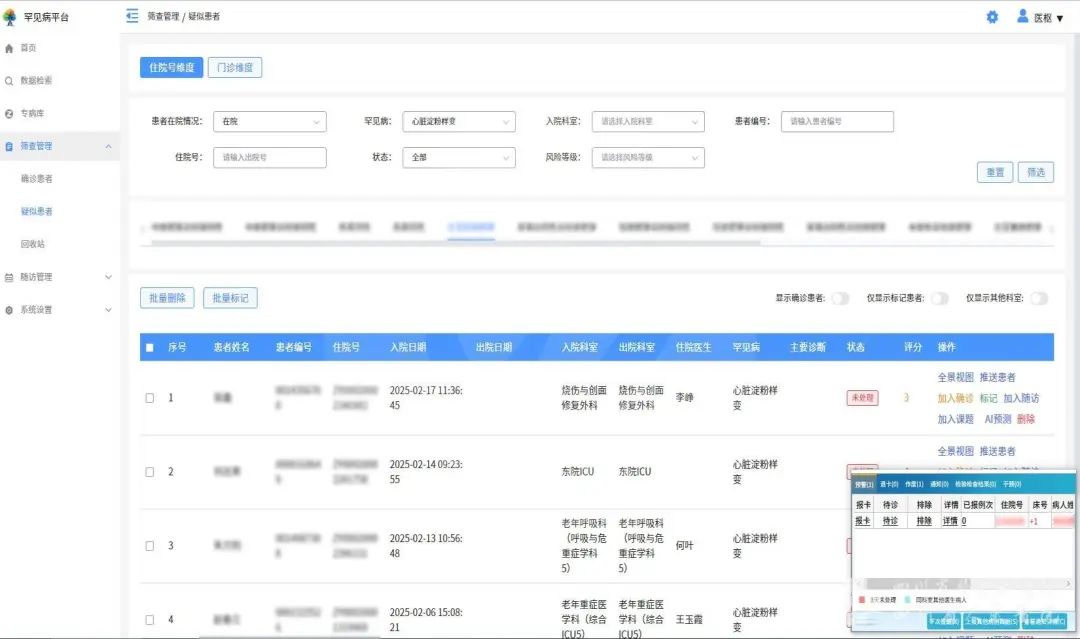1080x639 pixels.
Task: Click the 专病库 sidebar icon
Action: pos(10,114)
